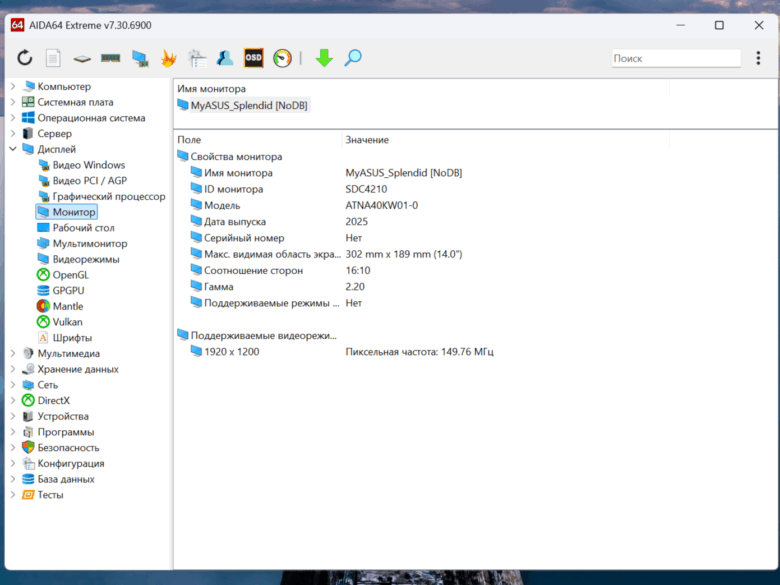The height and width of the screenshot is (585, 780).
Task: Open the memory benchmark RAM icon
Action: pyautogui.click(x=110, y=58)
